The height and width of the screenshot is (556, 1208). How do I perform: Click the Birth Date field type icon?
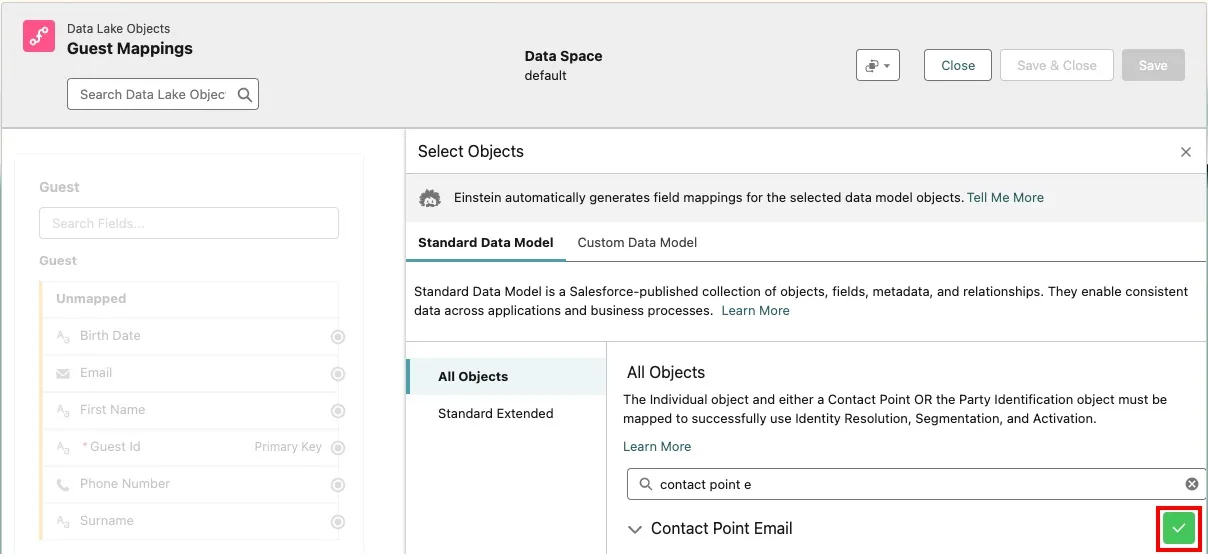click(63, 336)
